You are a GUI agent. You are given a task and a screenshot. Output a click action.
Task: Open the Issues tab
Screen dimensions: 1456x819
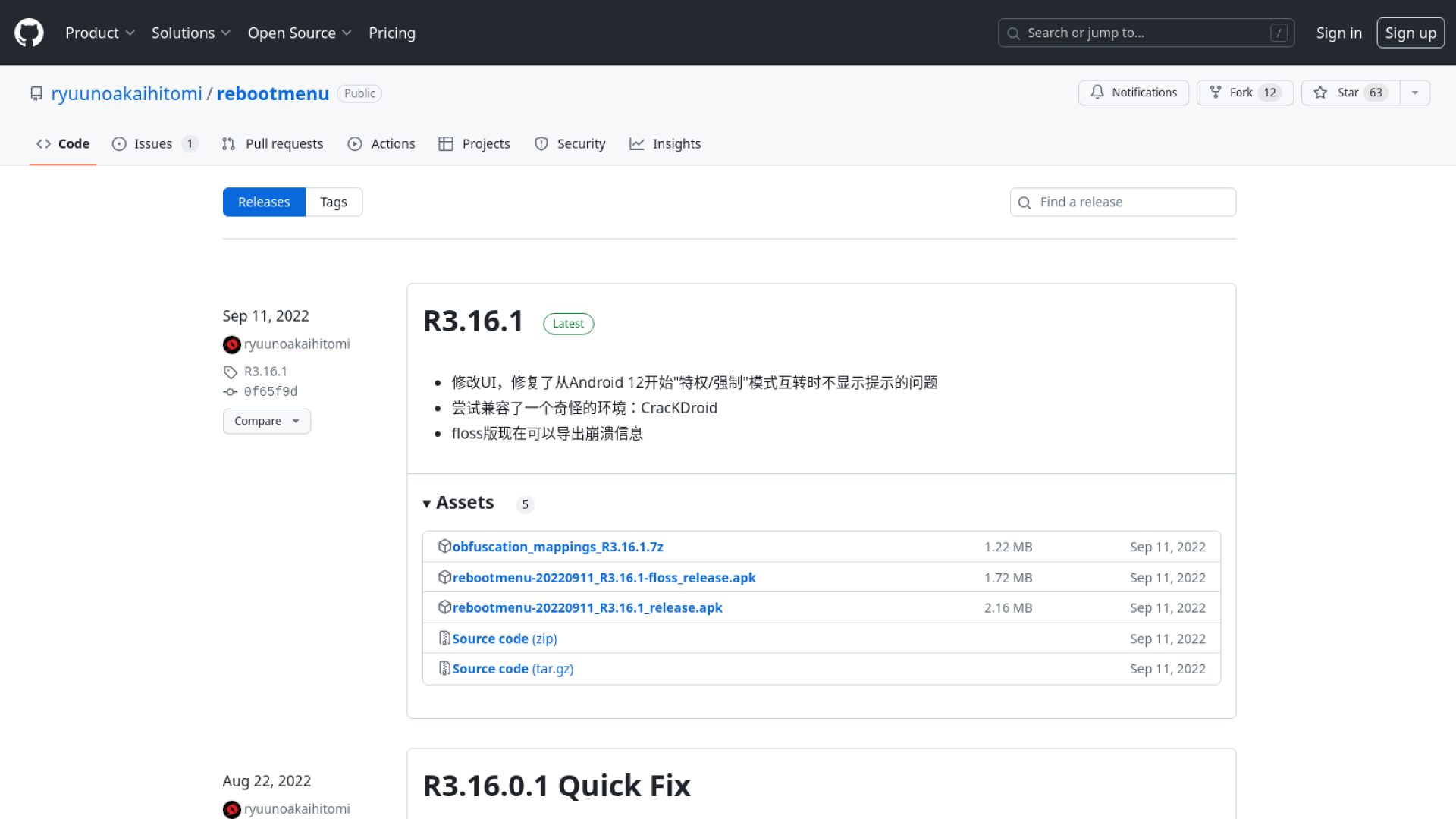(x=154, y=143)
